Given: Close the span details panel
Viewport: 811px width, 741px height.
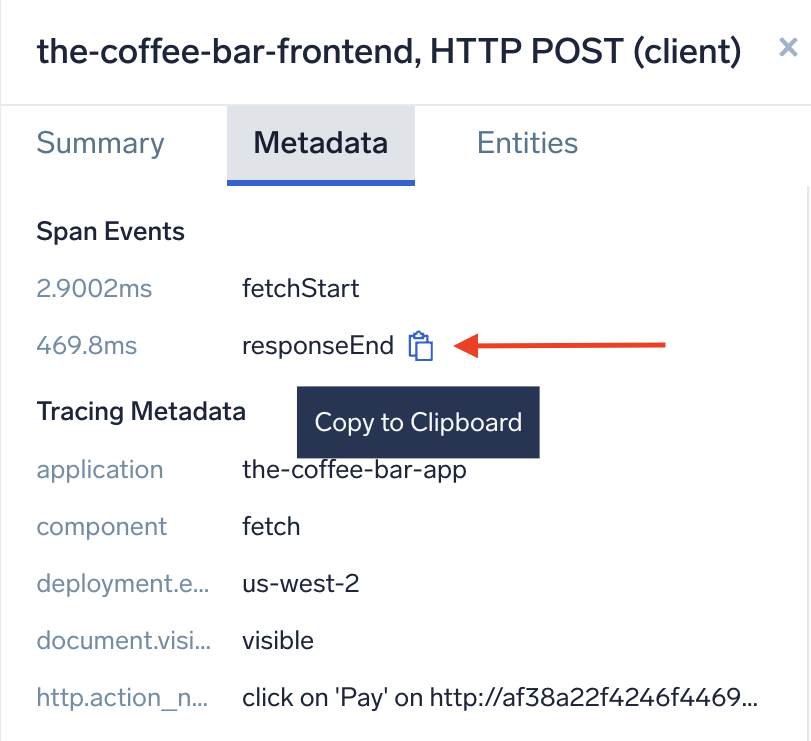Looking at the screenshot, I should (x=788, y=46).
